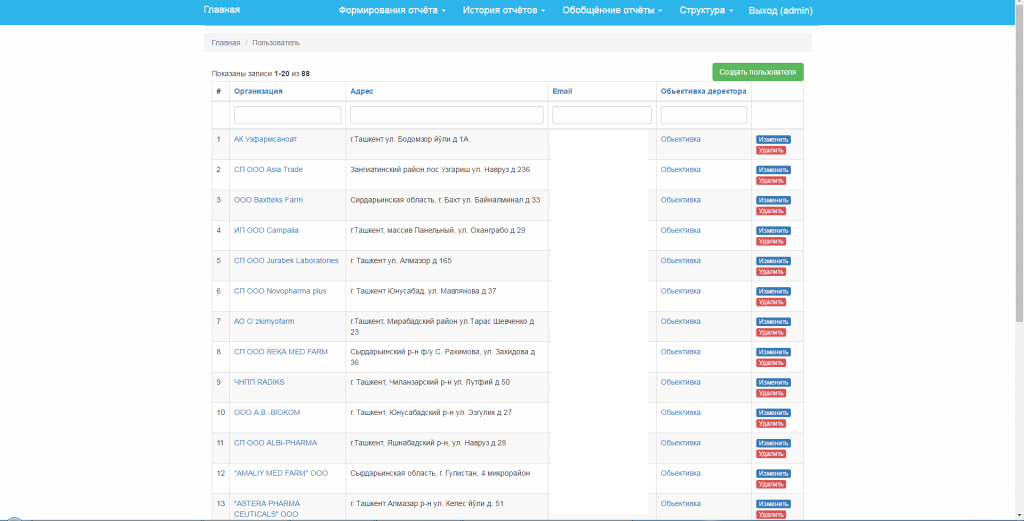Click Удалить for АК Узфармсаноат
Image resolution: width=1024 pixels, height=521 pixels.
pos(771,150)
